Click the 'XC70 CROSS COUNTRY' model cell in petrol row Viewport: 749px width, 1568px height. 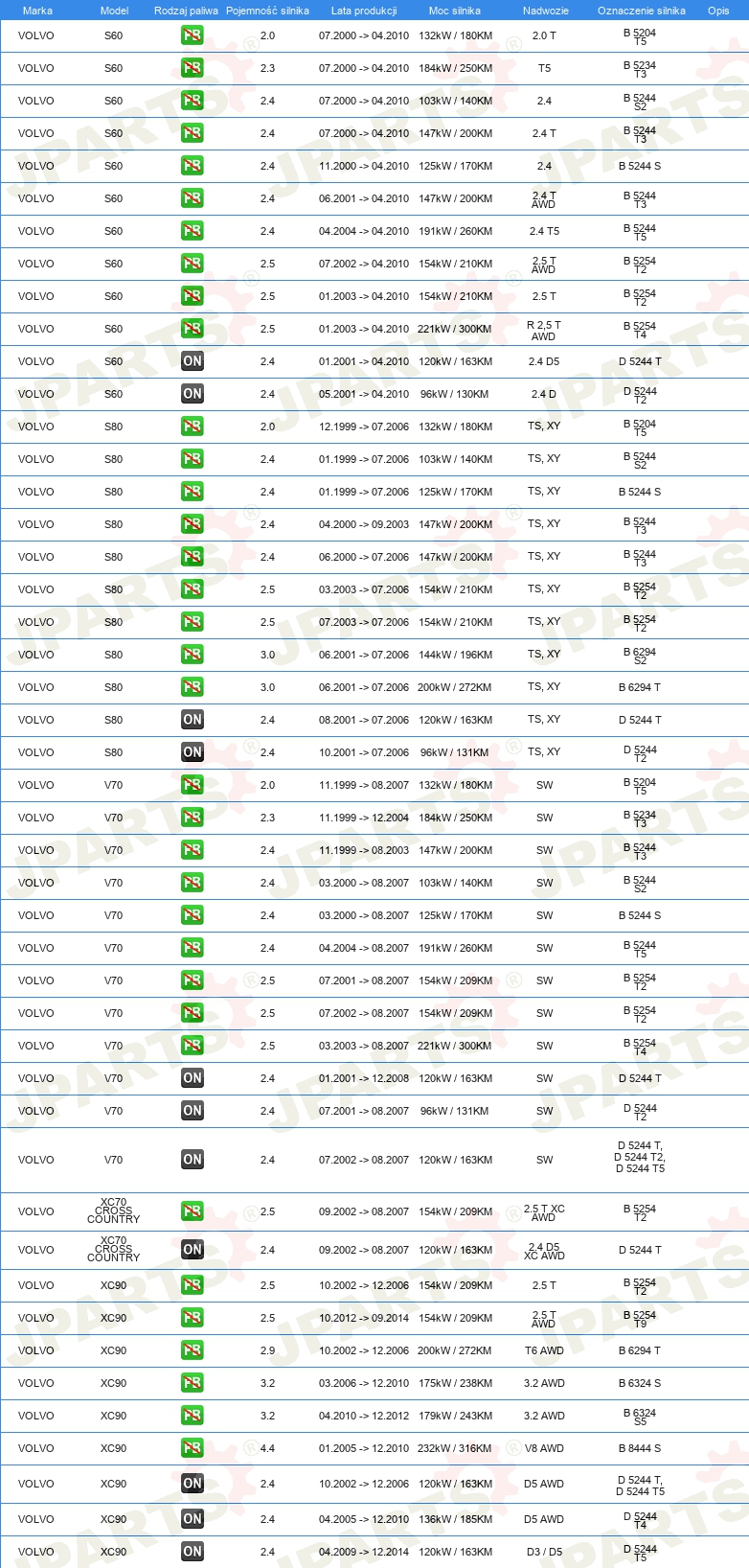pos(113,1211)
